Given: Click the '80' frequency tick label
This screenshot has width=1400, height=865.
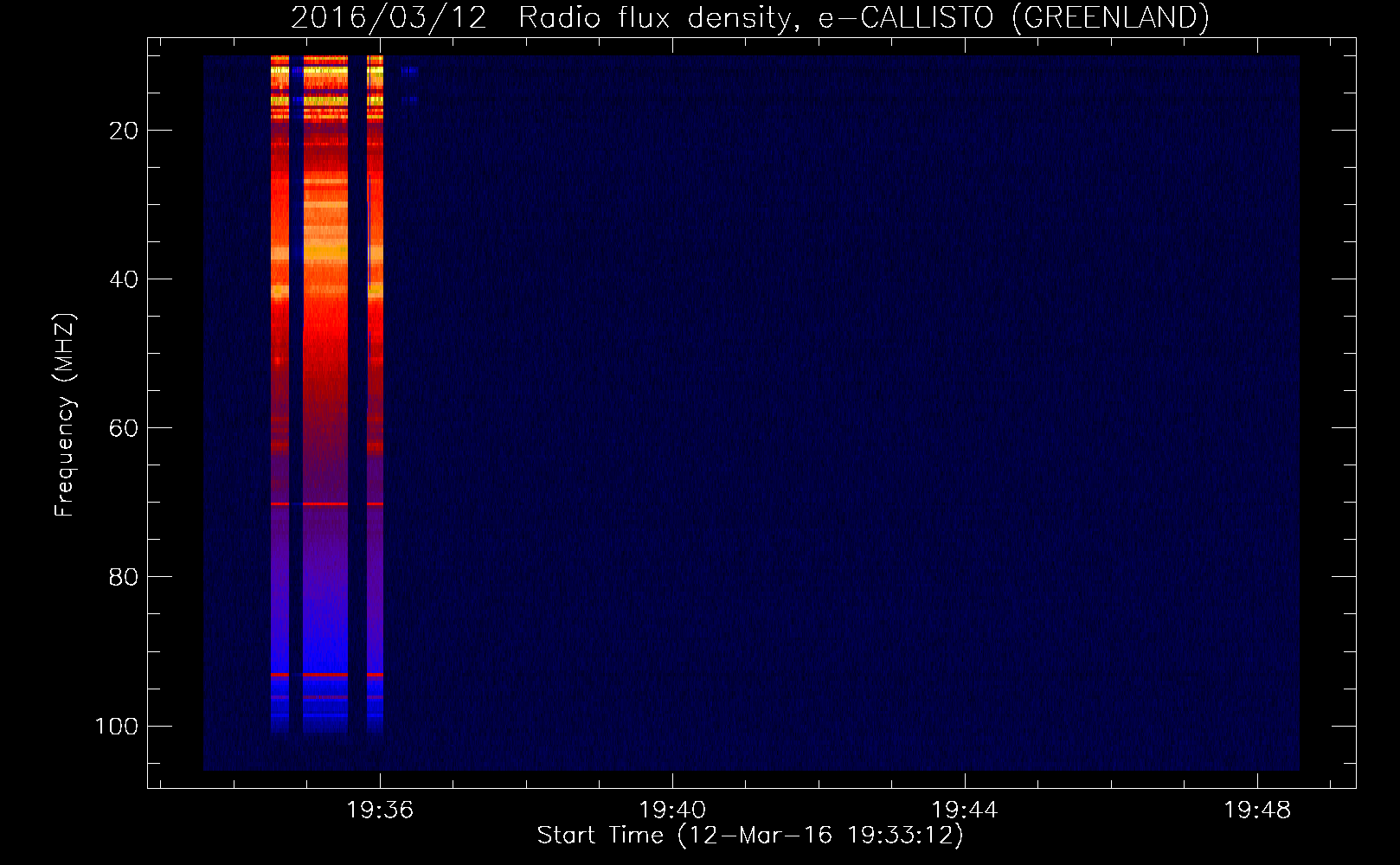Looking at the screenshot, I should (124, 577).
